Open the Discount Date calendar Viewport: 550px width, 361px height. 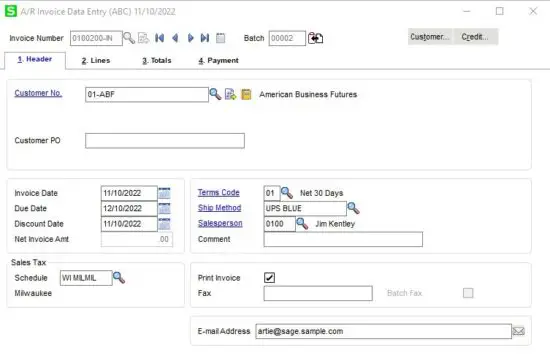(x=165, y=224)
